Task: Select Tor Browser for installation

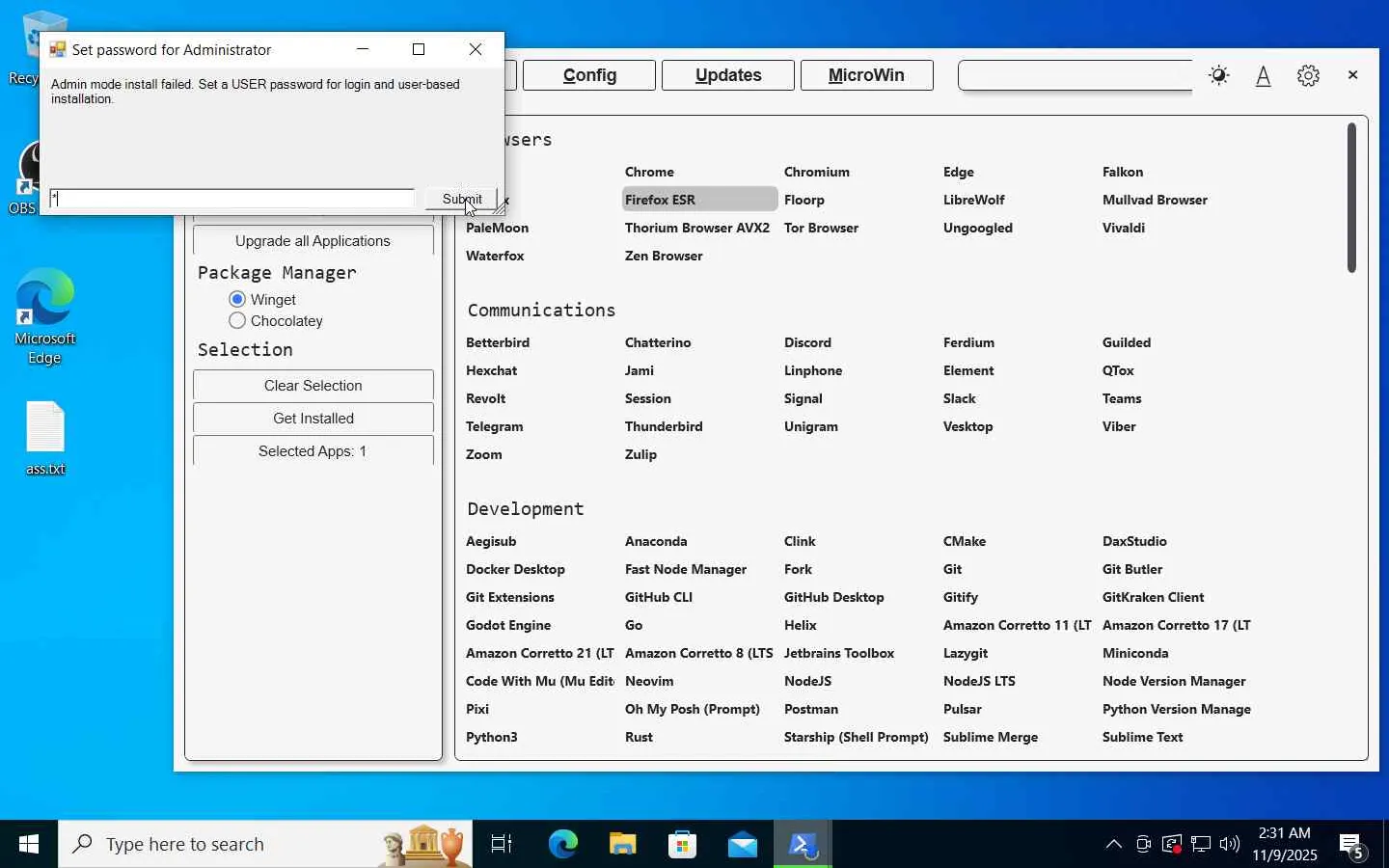Action: pos(821,228)
